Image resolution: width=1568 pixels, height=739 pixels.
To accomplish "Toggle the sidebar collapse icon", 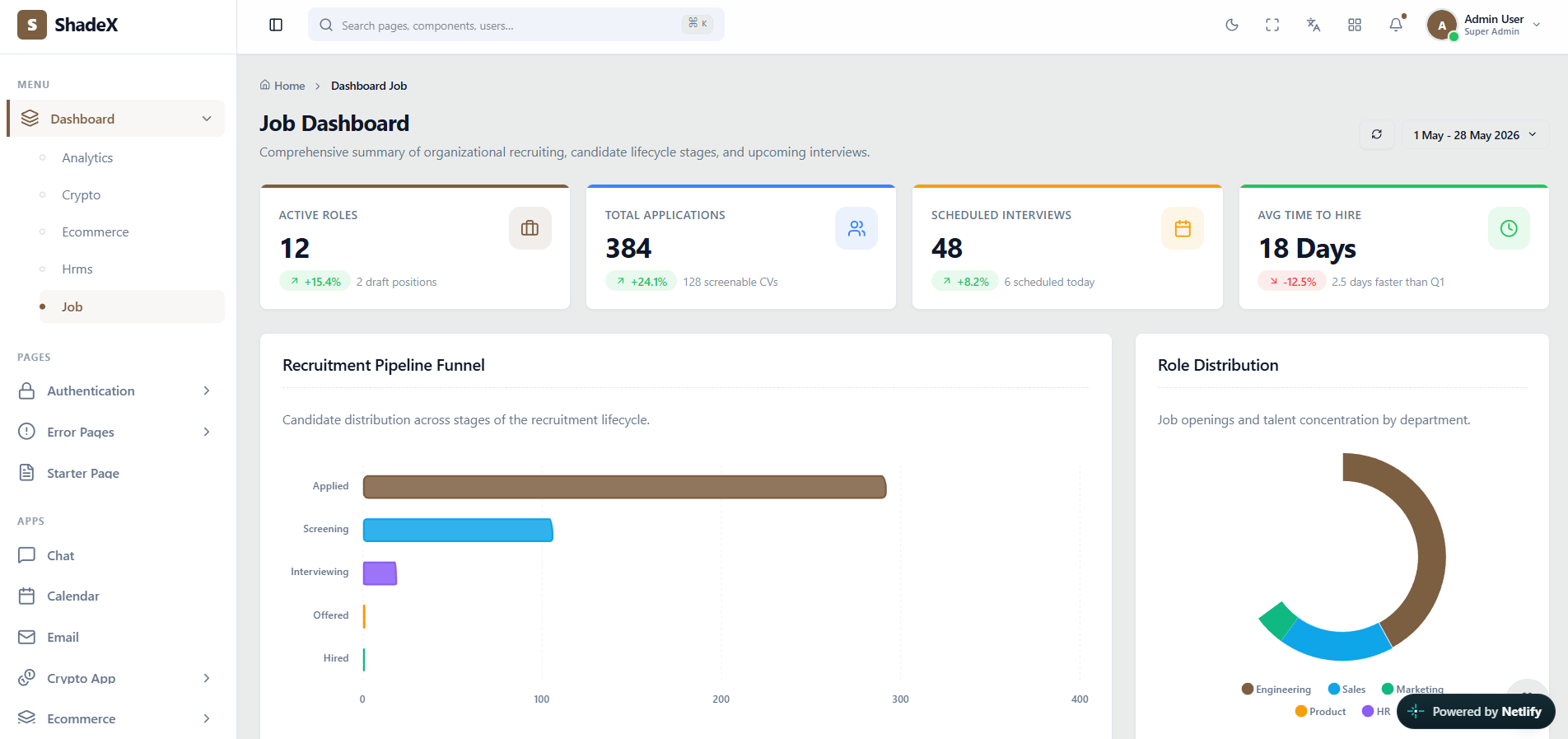I will pos(276,25).
